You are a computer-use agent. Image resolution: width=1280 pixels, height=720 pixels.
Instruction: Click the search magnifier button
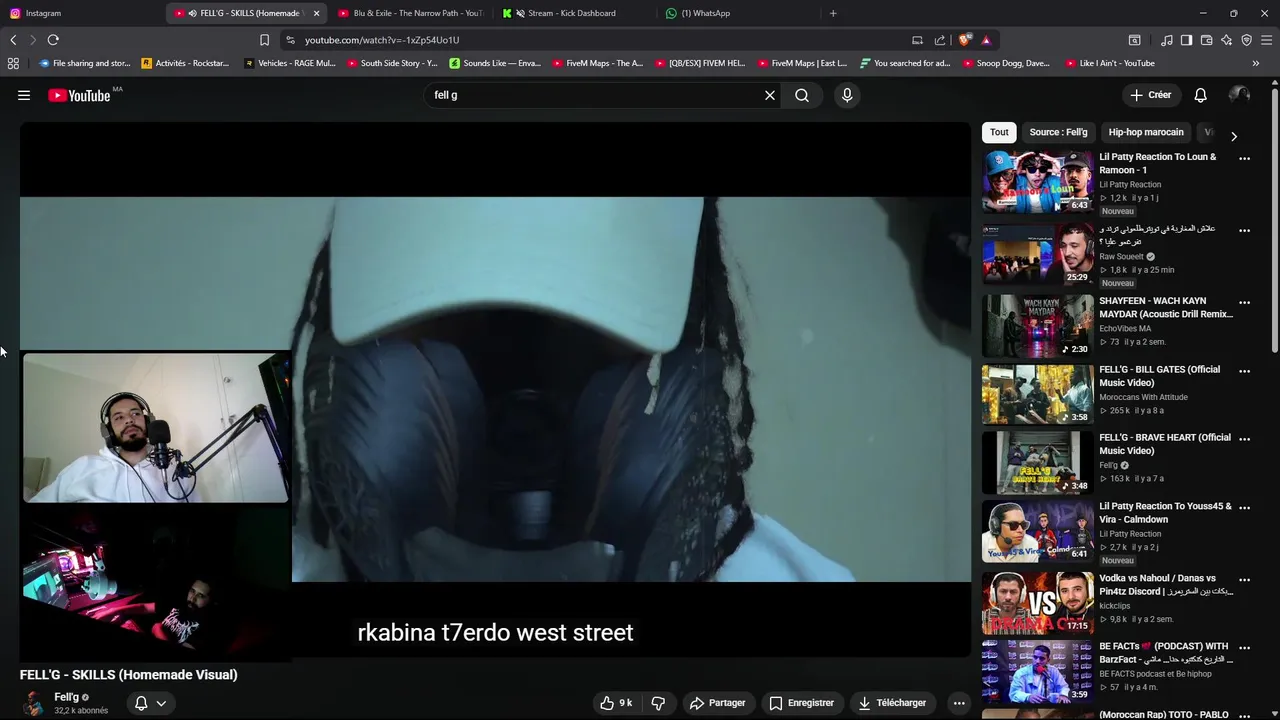(802, 95)
